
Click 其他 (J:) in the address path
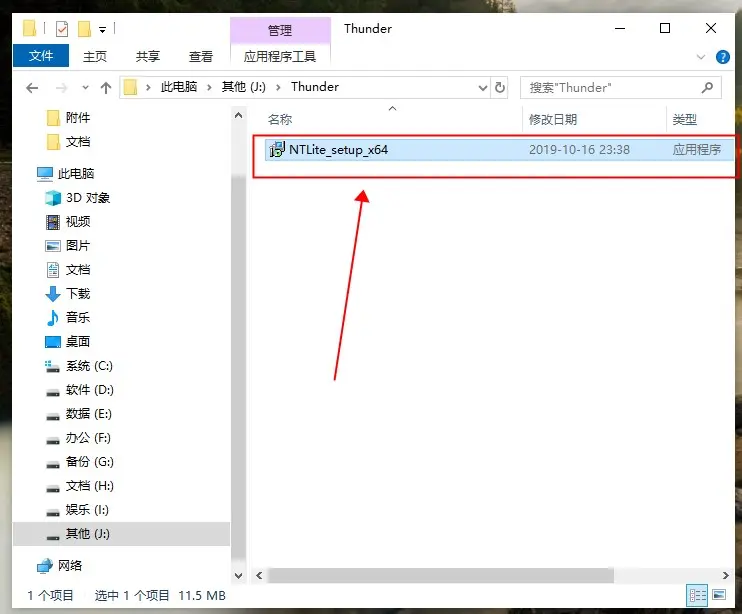[244, 87]
